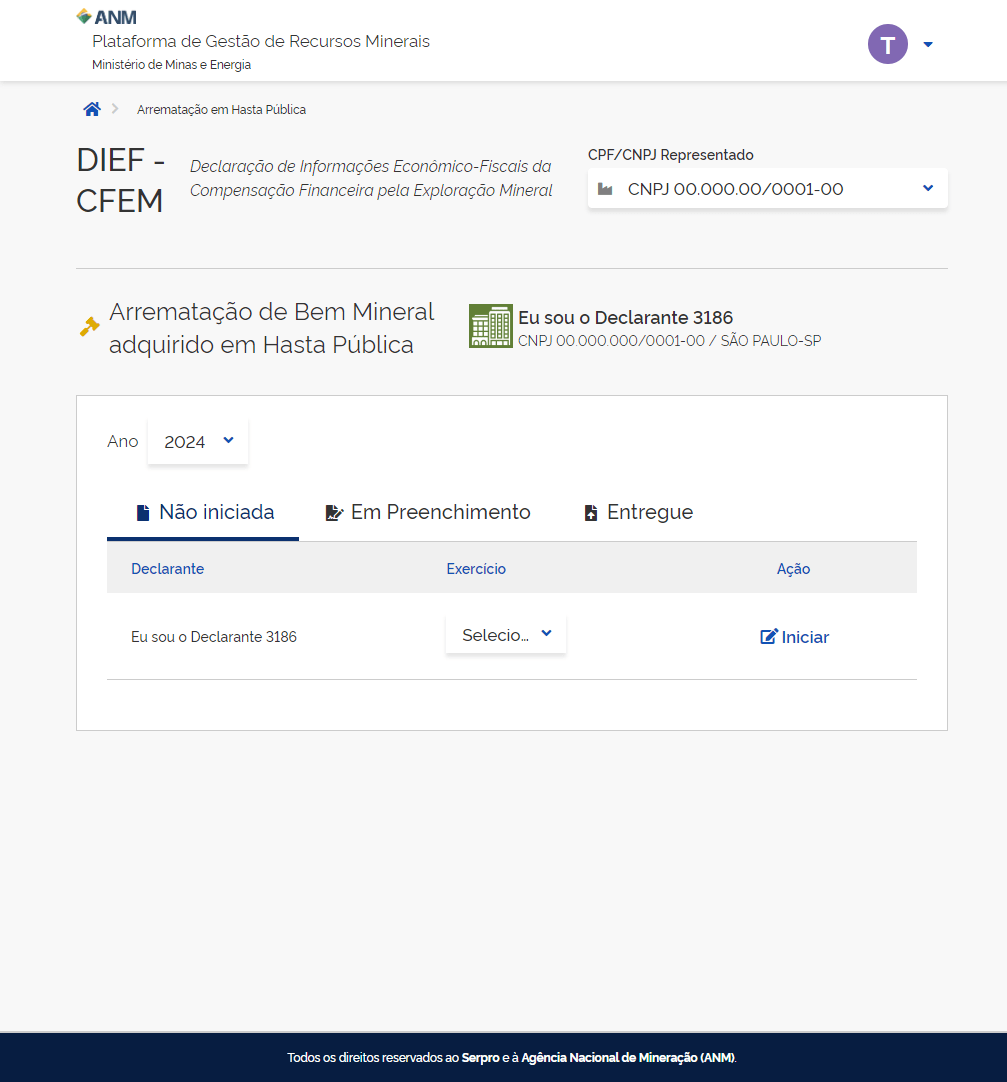This screenshot has width=1007, height=1082.
Task: Click Agência Nacional de Mineração footer link
Action: click(x=627, y=1057)
